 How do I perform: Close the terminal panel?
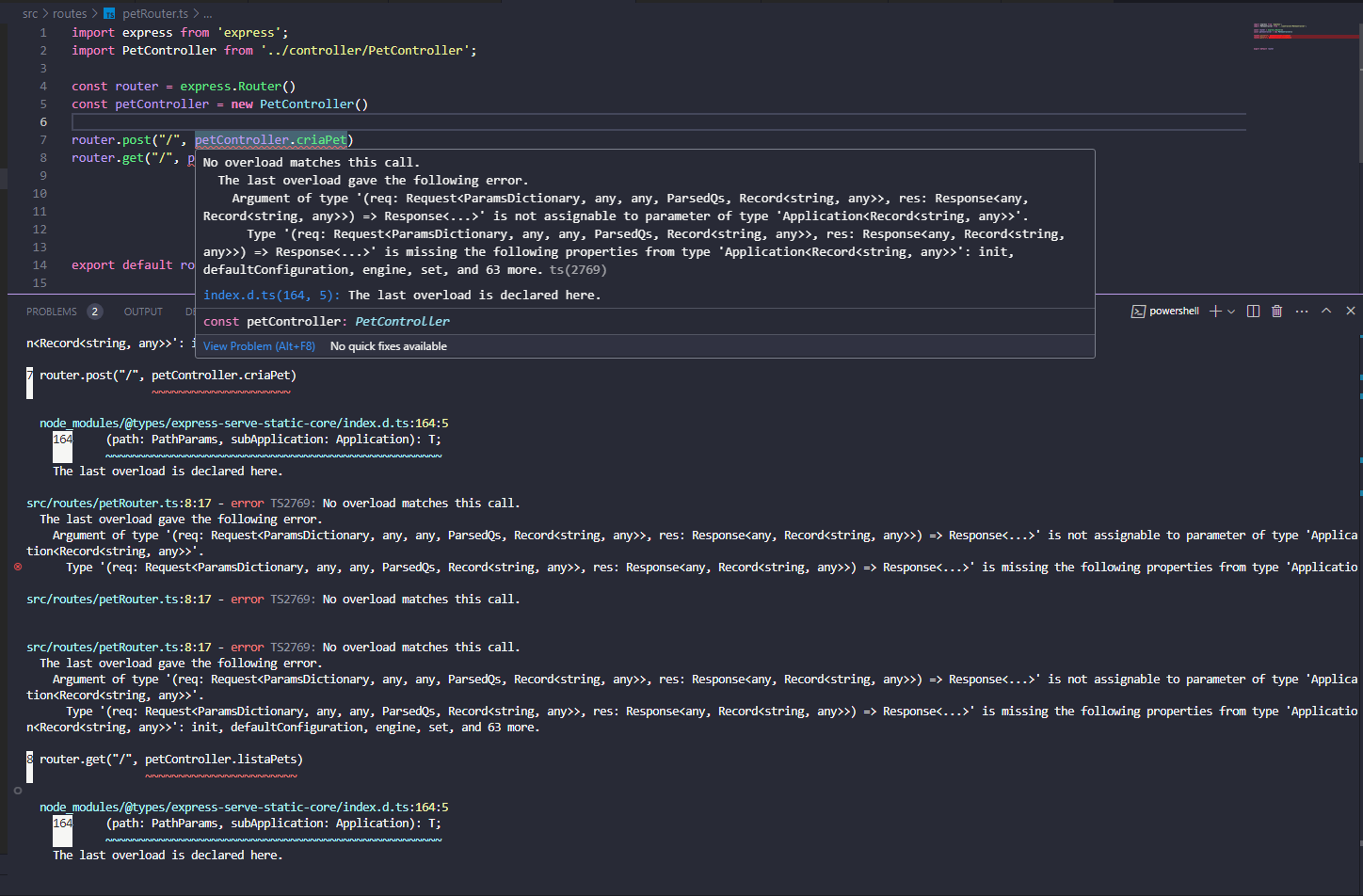tap(1351, 311)
